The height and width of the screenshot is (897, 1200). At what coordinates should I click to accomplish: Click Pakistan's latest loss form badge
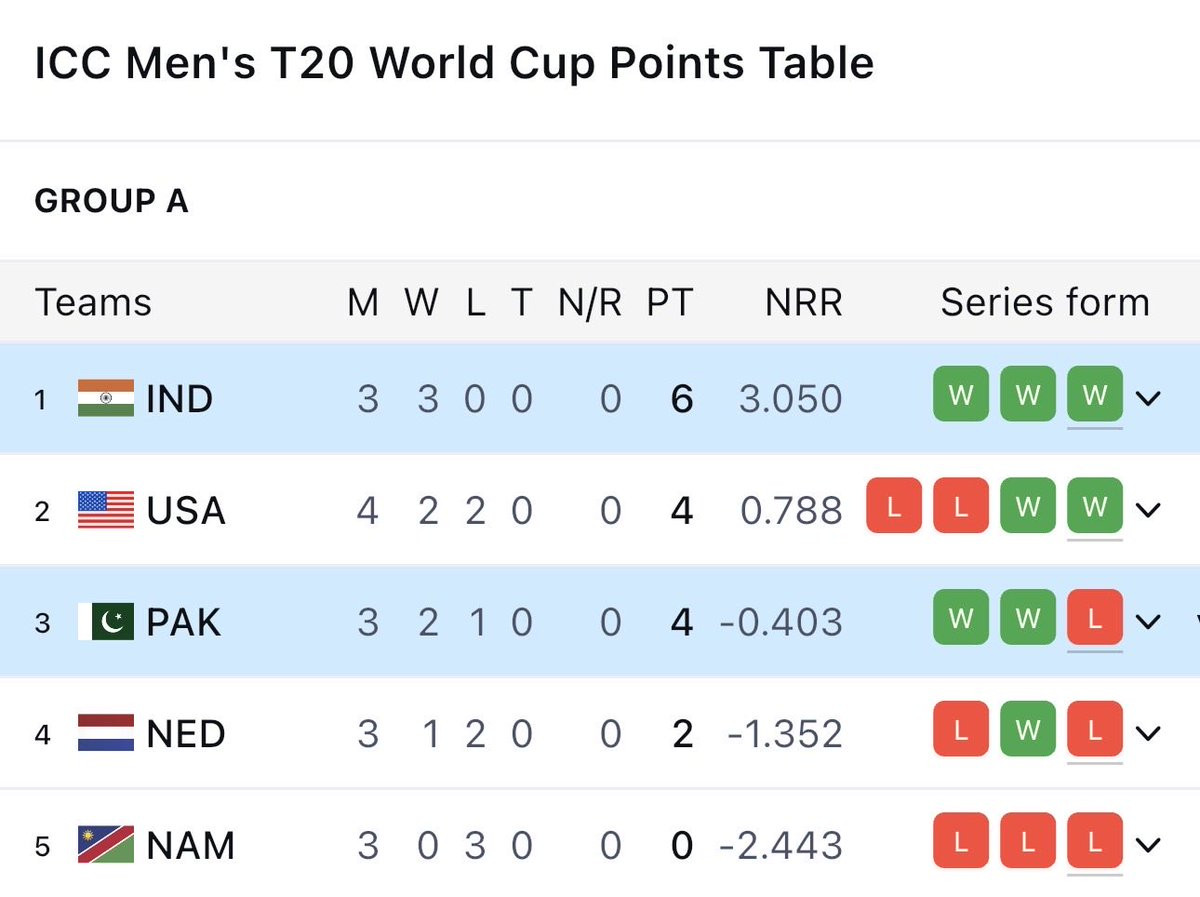[x=1094, y=620]
